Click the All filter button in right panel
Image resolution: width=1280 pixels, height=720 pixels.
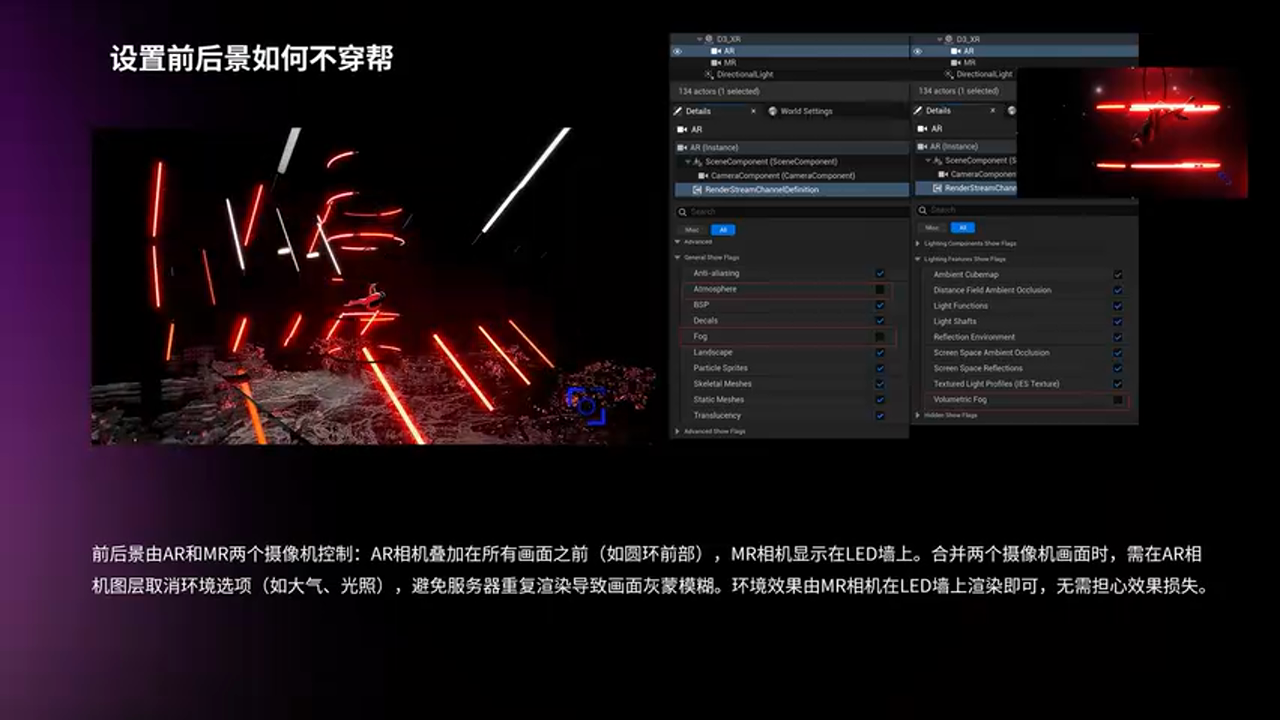coord(960,228)
